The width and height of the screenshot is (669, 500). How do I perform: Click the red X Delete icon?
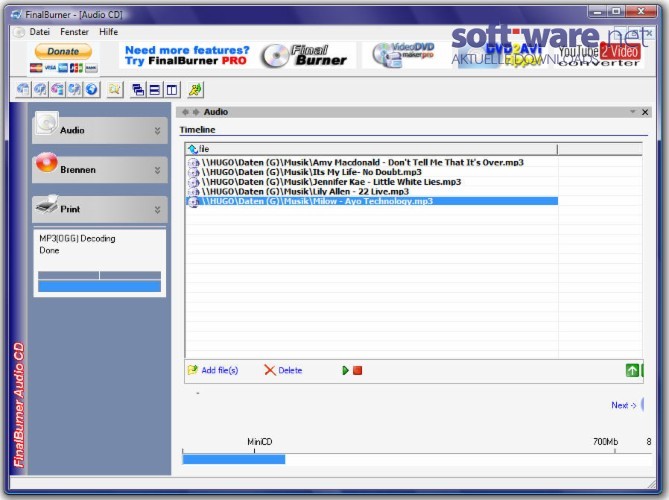pyautogui.click(x=270, y=370)
